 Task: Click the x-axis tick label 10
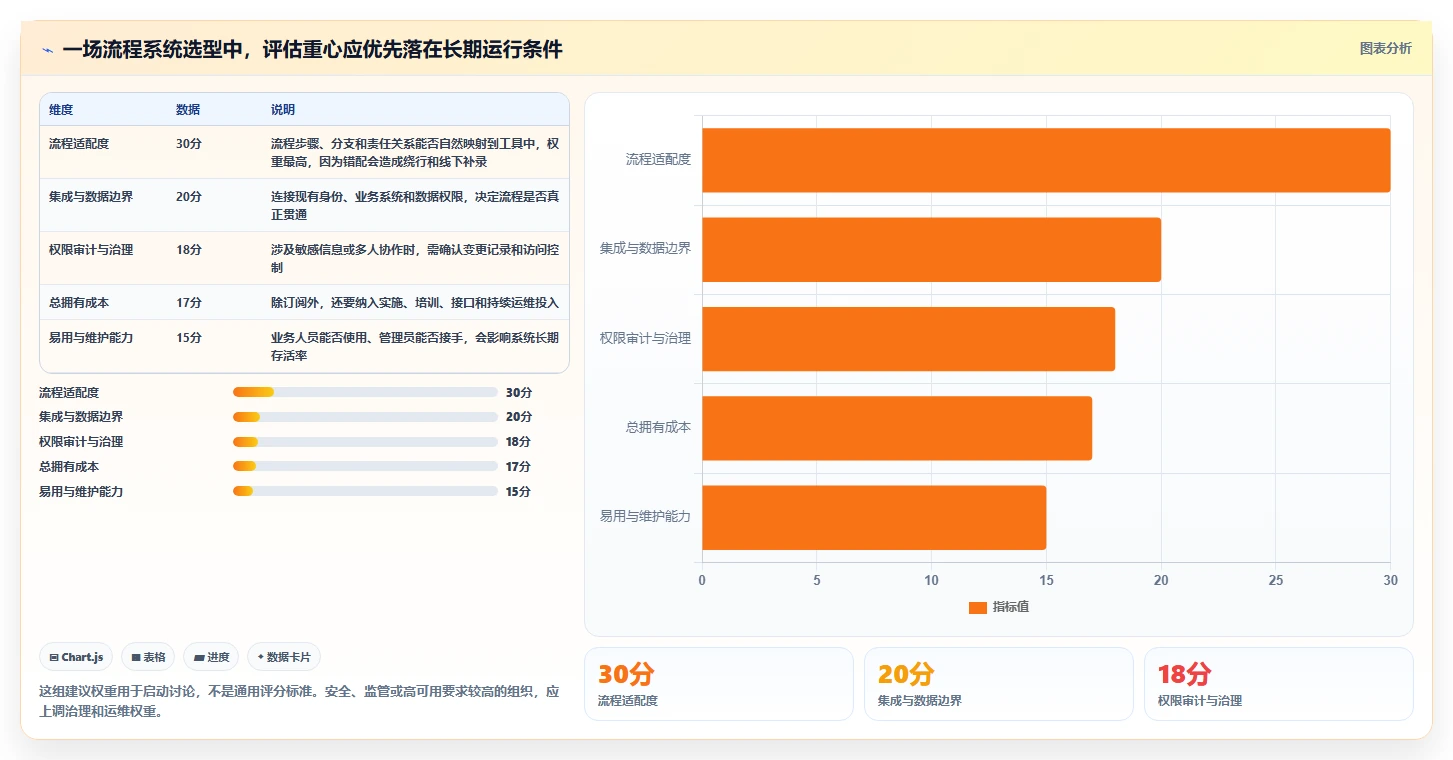[931, 581]
